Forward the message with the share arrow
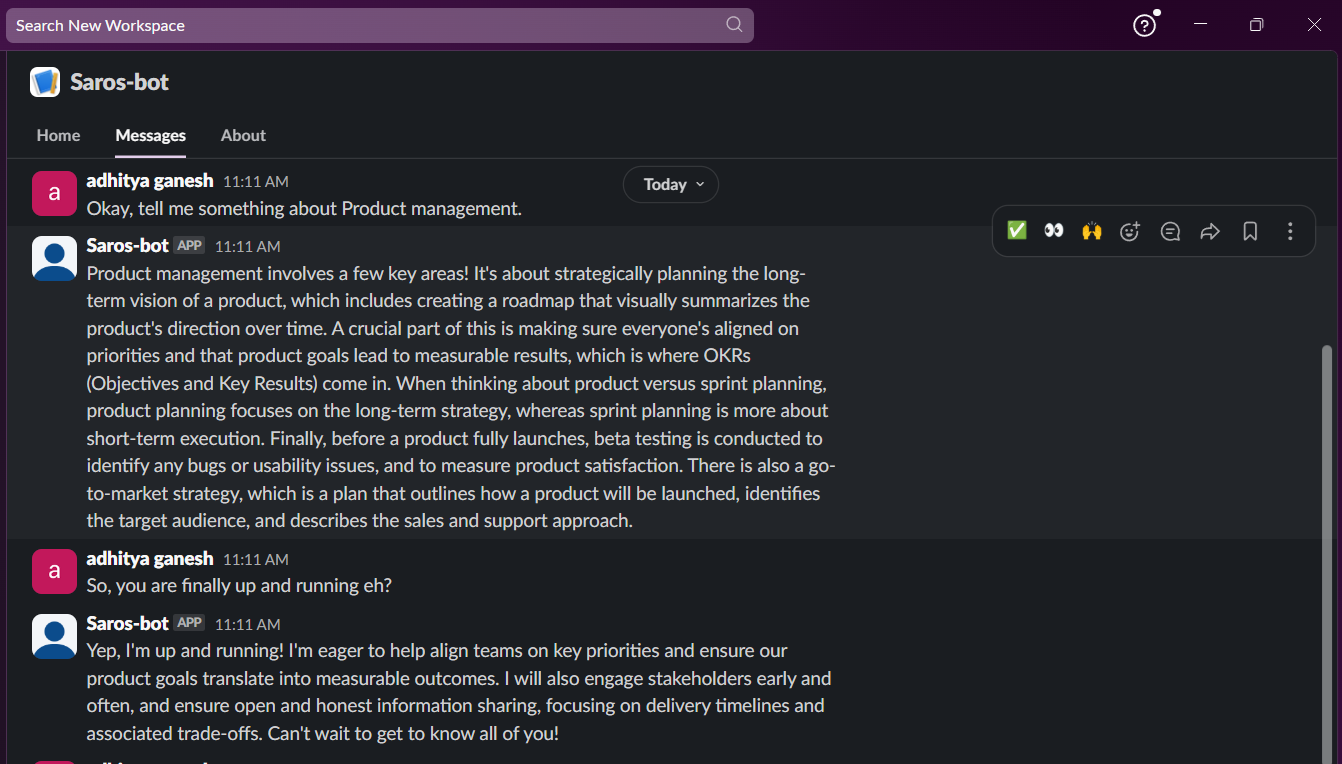 click(1210, 231)
